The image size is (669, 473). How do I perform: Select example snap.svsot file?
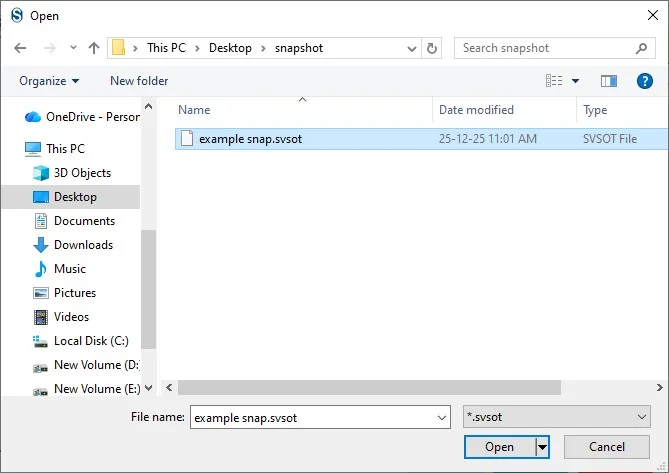[x=422, y=139]
